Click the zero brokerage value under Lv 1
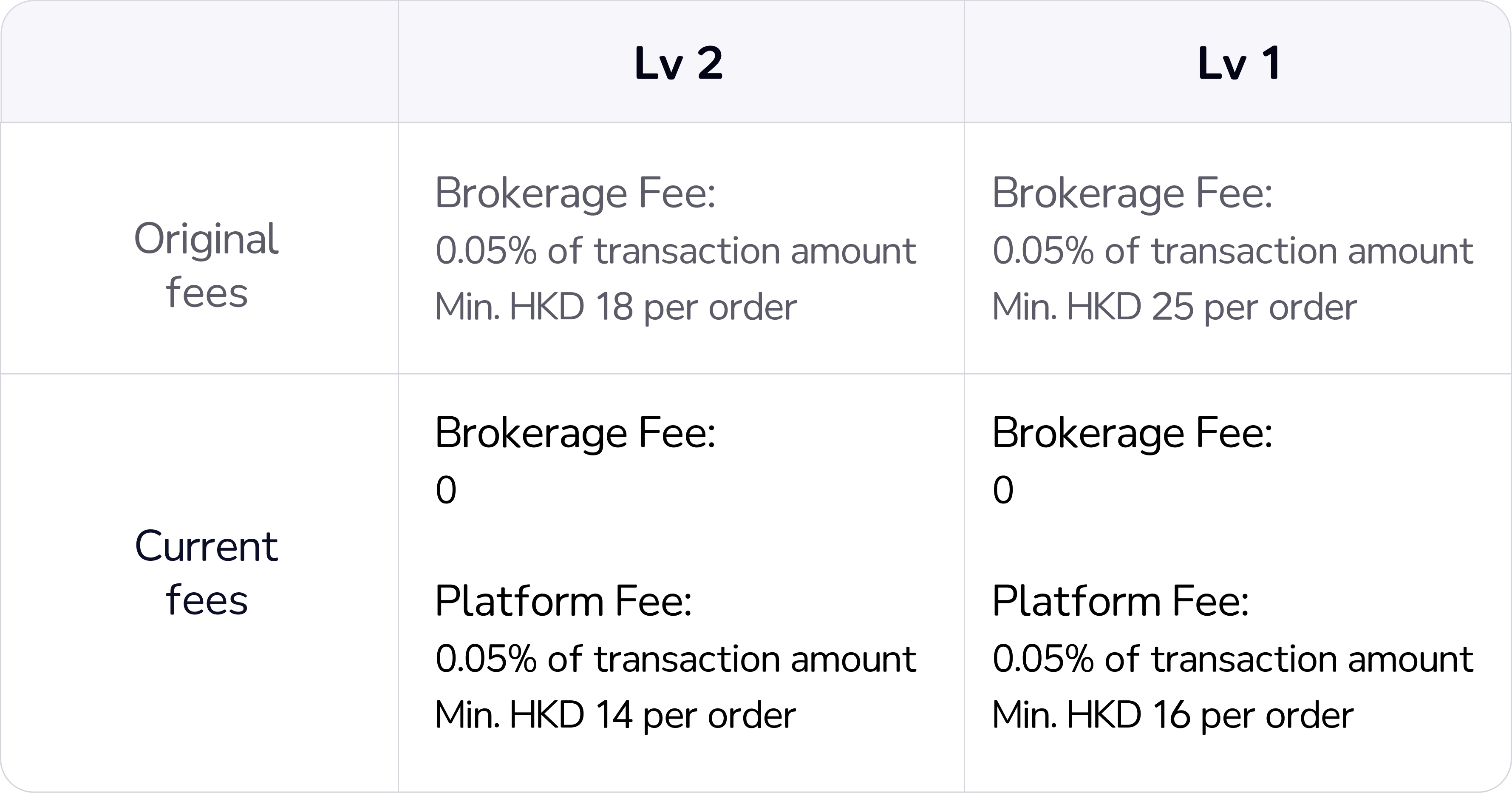The height and width of the screenshot is (793, 1512). click(x=1003, y=490)
